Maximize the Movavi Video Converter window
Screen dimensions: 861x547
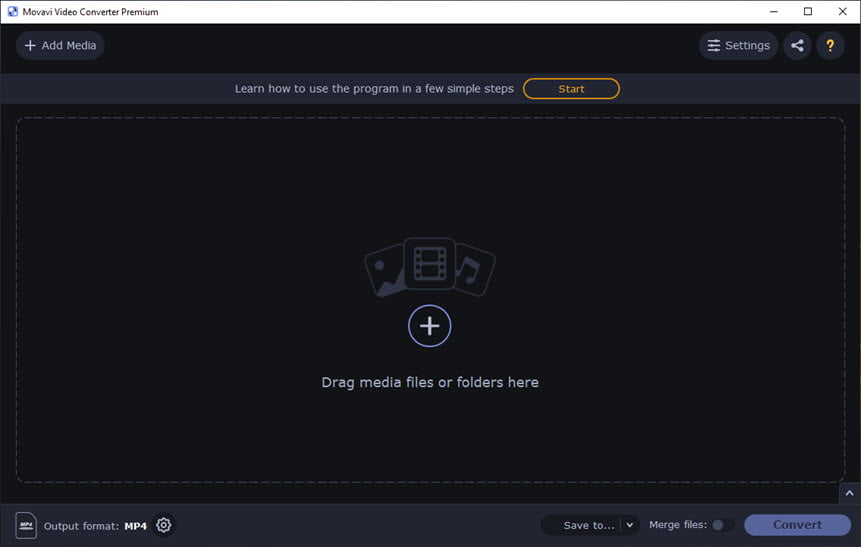[808, 12]
